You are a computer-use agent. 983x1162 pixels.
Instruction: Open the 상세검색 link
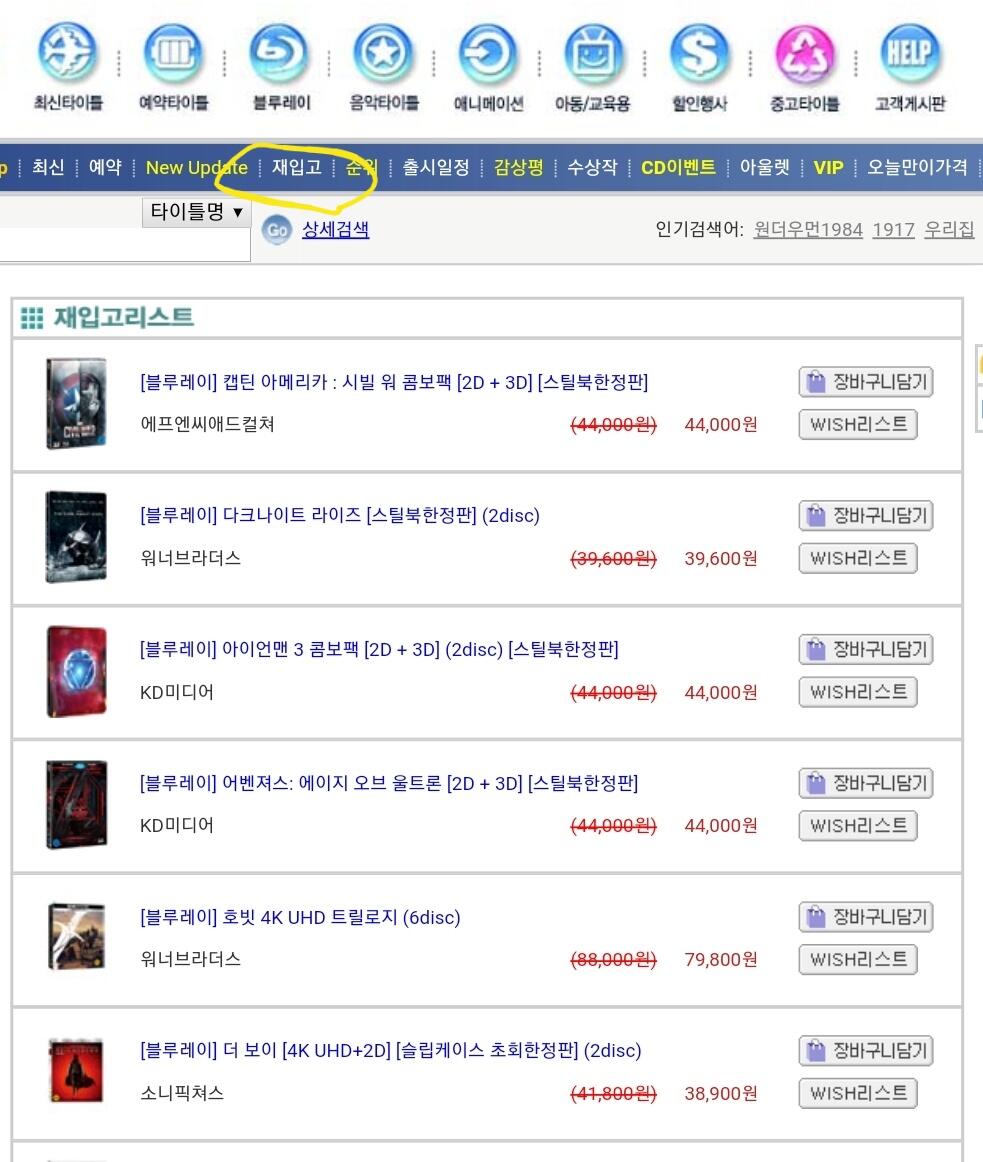click(335, 230)
